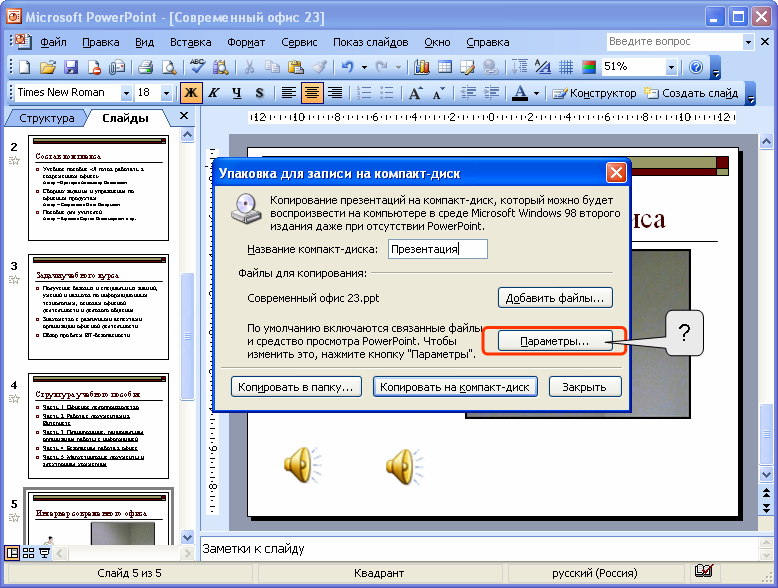
Task: Open a file with the folder icon
Action: click(x=48, y=67)
